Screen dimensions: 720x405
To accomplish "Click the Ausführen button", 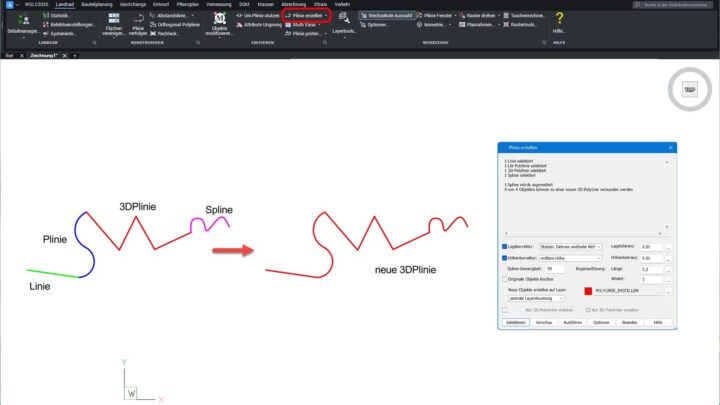I will [x=573, y=323].
